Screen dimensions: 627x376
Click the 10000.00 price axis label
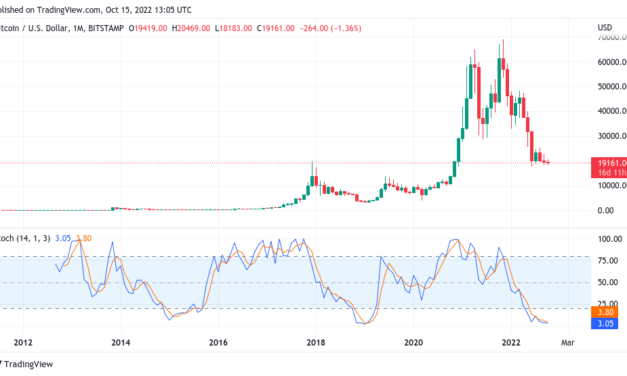[612, 186]
